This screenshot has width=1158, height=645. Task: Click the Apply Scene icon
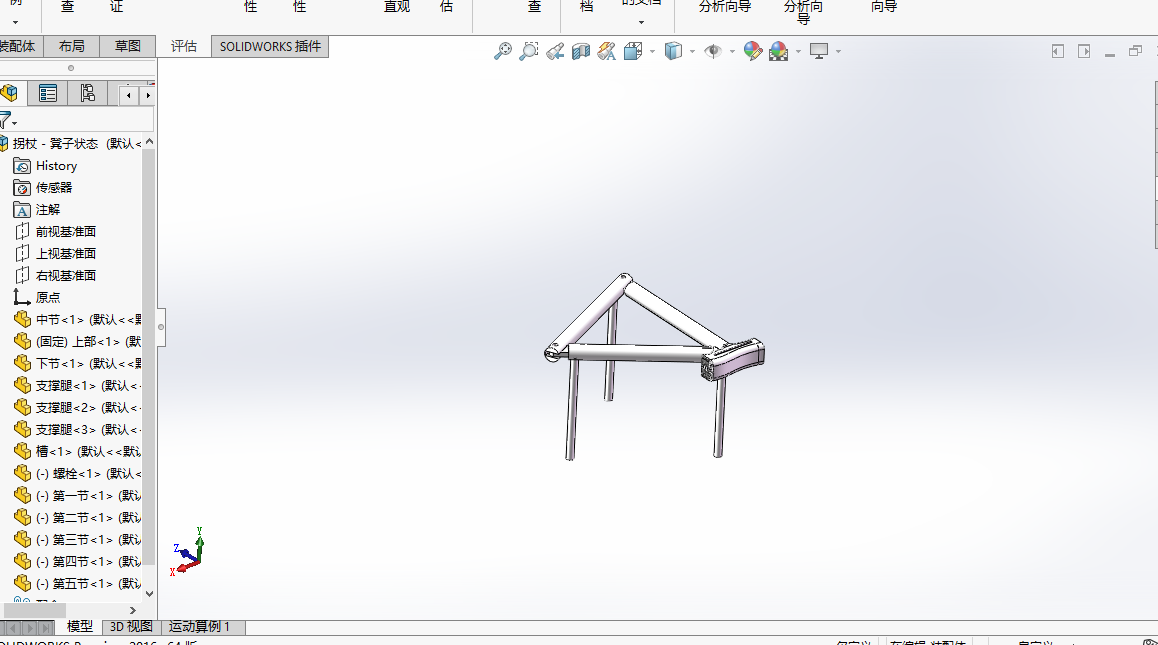click(778, 51)
